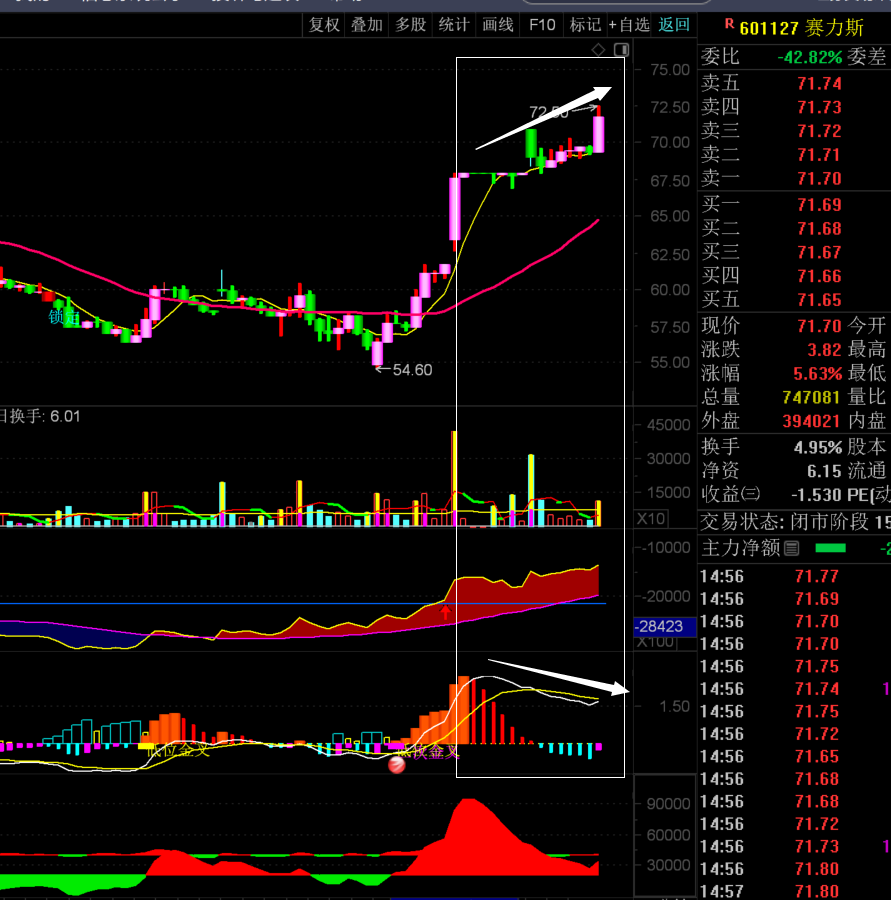
Task: Click the 复权 toolbar button
Action: [x=324, y=25]
